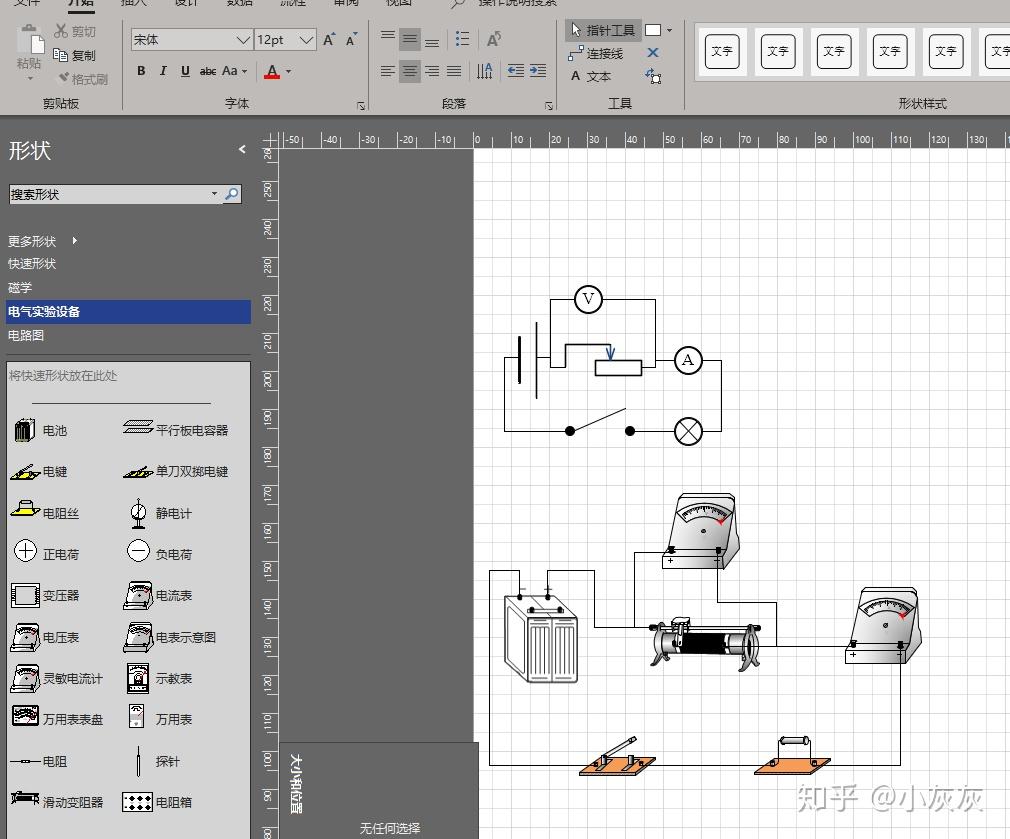Click the 复制 copy button
The height and width of the screenshot is (839, 1010).
(x=75, y=56)
